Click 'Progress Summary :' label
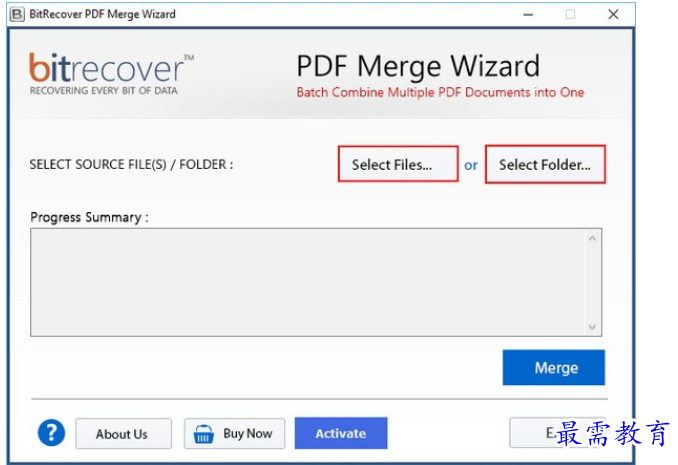Screen dimensions: 678x465 click(x=89, y=217)
